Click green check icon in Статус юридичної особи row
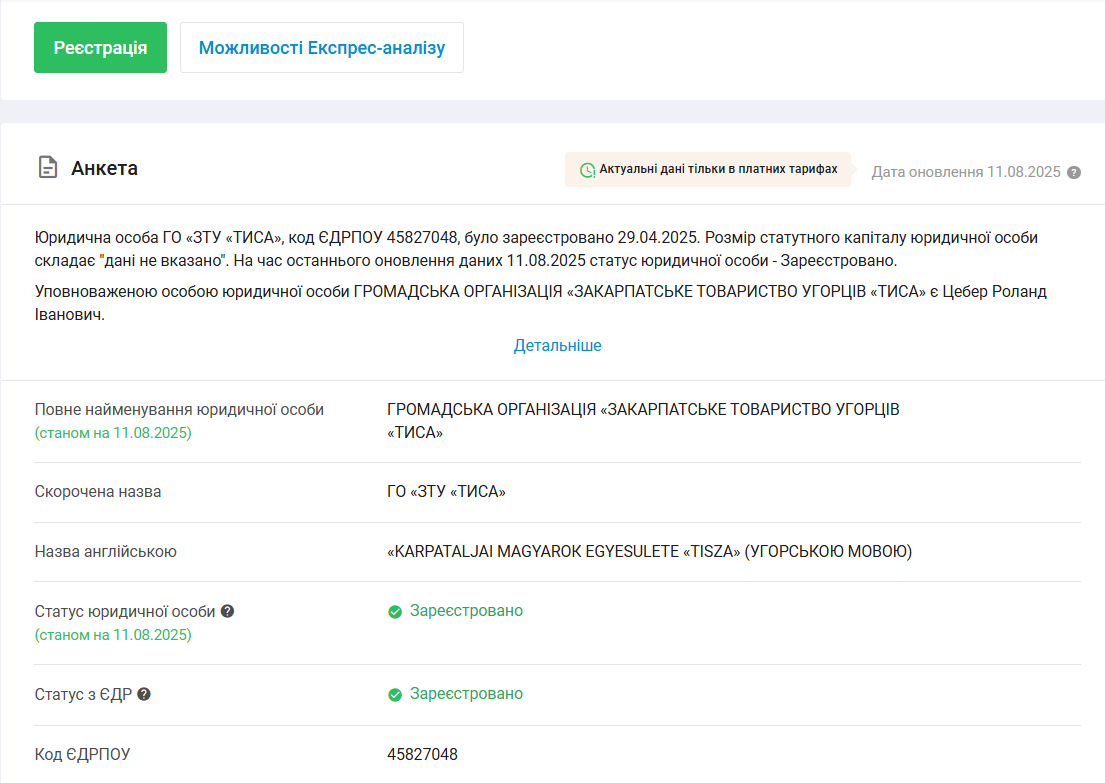This screenshot has width=1105, height=783. 395,612
